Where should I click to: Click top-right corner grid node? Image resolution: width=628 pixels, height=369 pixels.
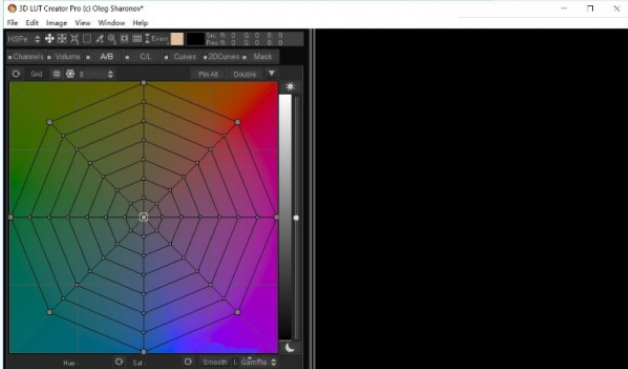tap(238, 122)
